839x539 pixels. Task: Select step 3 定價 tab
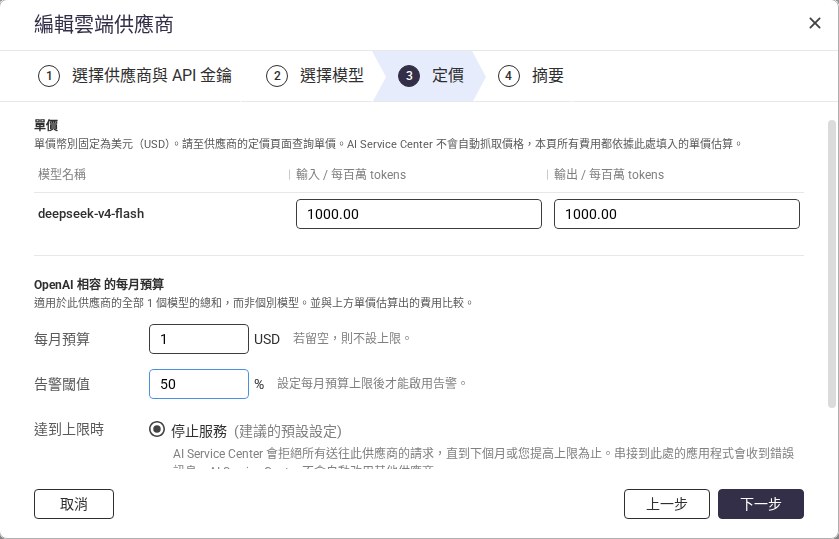(x=431, y=76)
